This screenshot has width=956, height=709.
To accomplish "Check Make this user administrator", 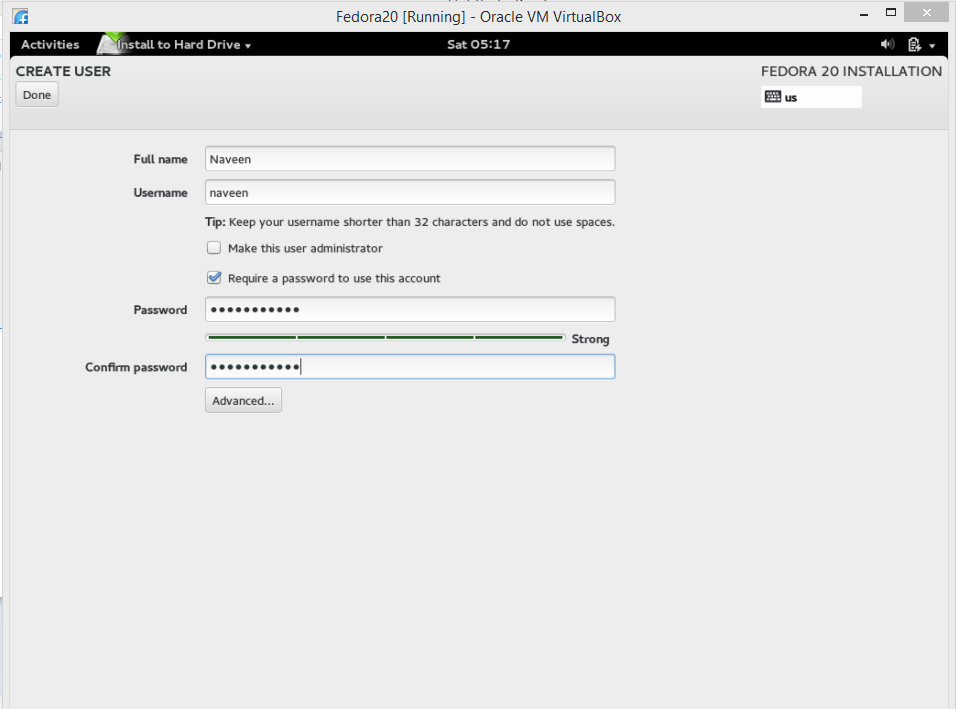I will [213, 248].
